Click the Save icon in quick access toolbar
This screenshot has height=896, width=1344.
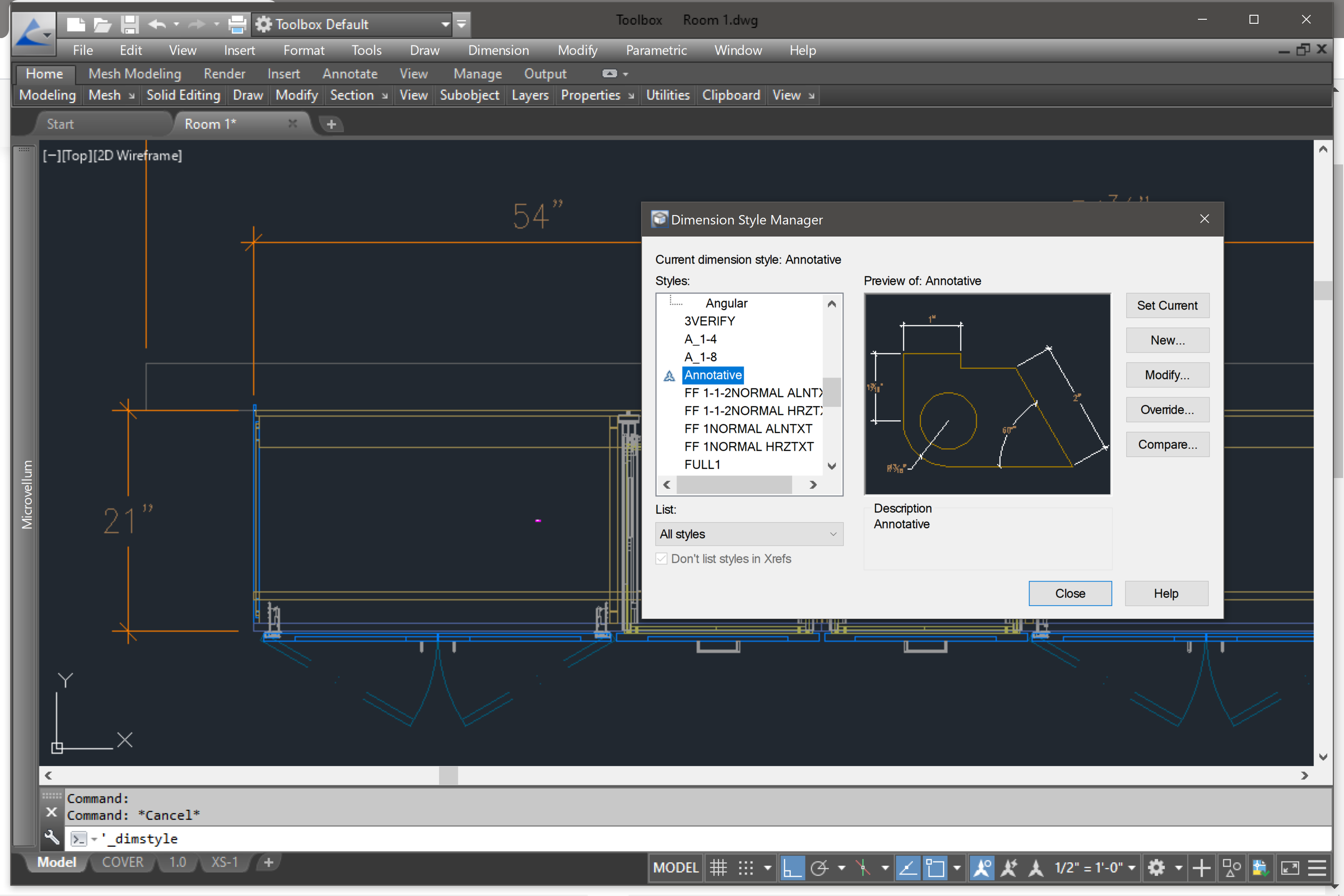point(130,24)
